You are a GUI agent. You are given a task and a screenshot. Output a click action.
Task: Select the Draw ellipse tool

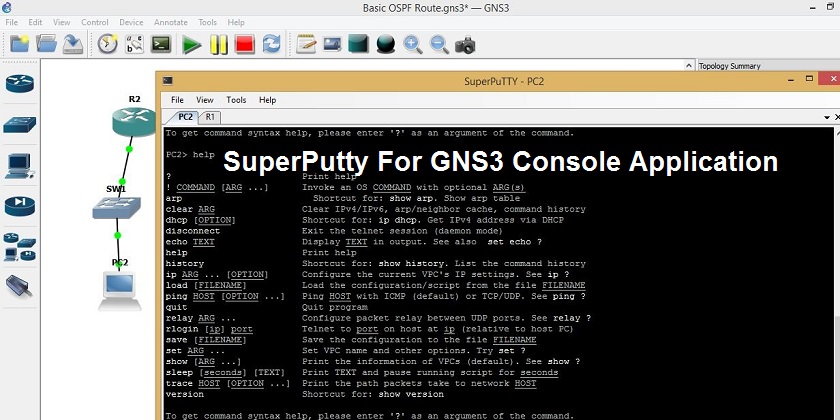[x=386, y=44]
